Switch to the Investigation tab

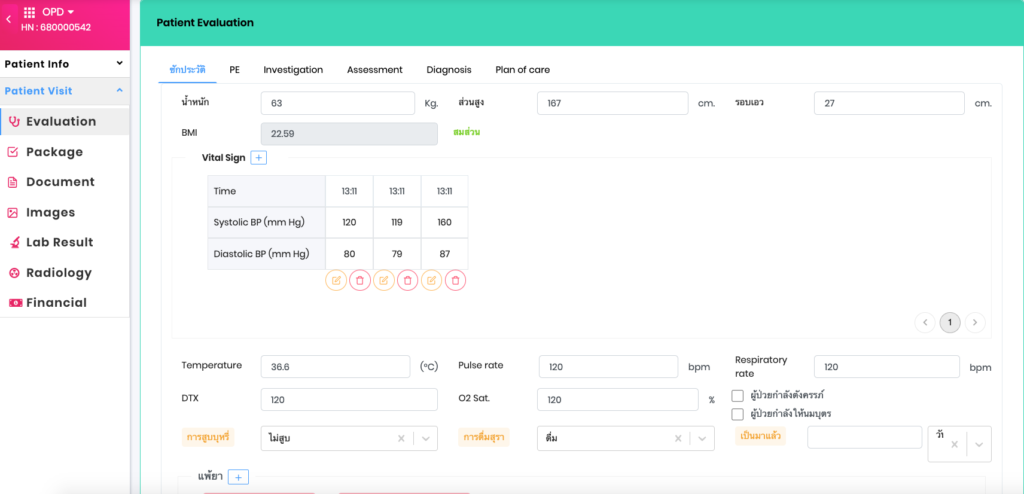pyautogui.click(x=293, y=70)
